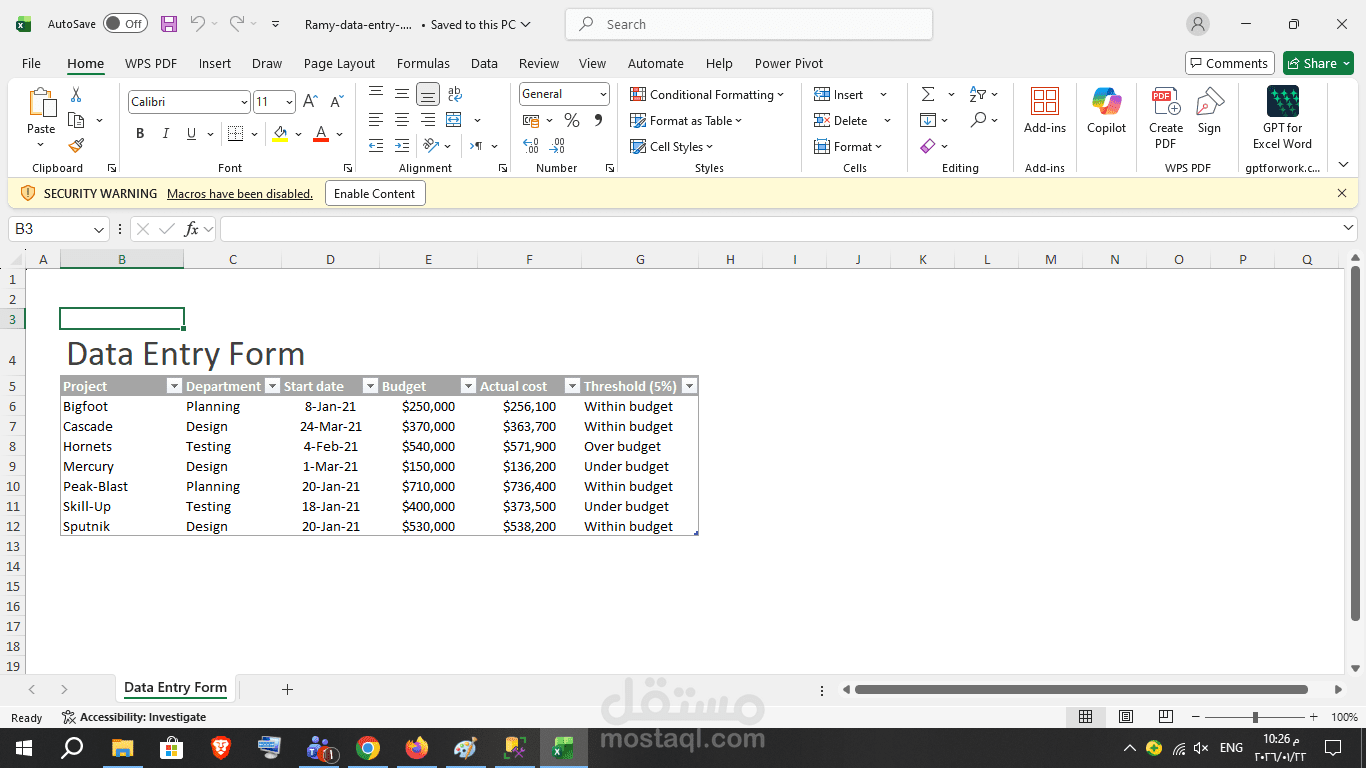Screen dimensions: 1366x768
Task: Click the Merge and Center icon
Action: point(453,120)
